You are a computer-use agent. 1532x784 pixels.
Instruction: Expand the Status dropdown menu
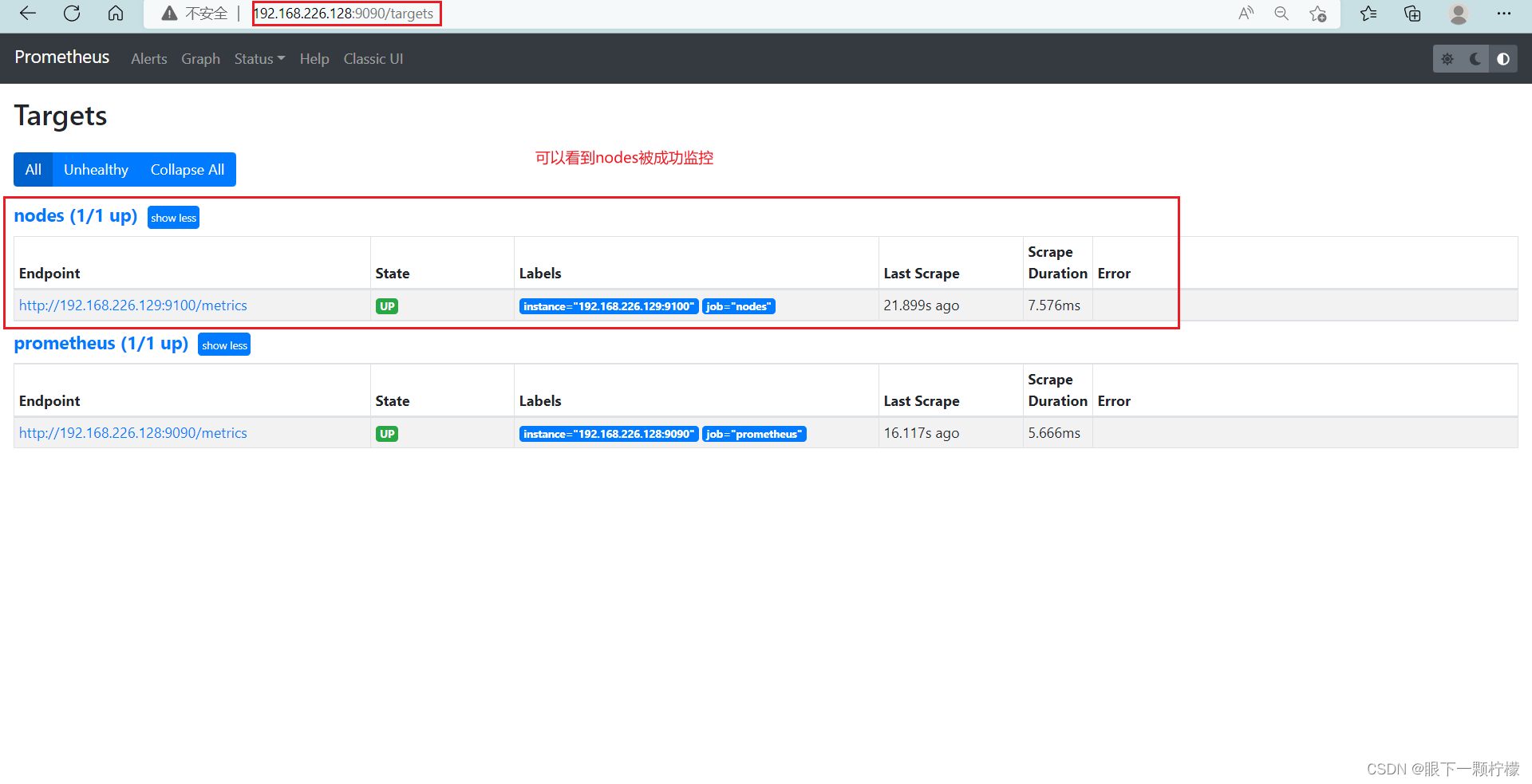click(x=259, y=59)
